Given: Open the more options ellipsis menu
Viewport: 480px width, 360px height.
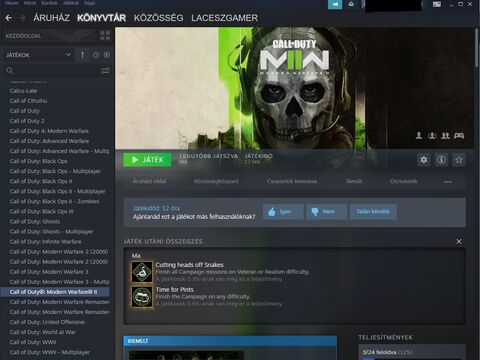Looking at the screenshot, I should 448,182.
